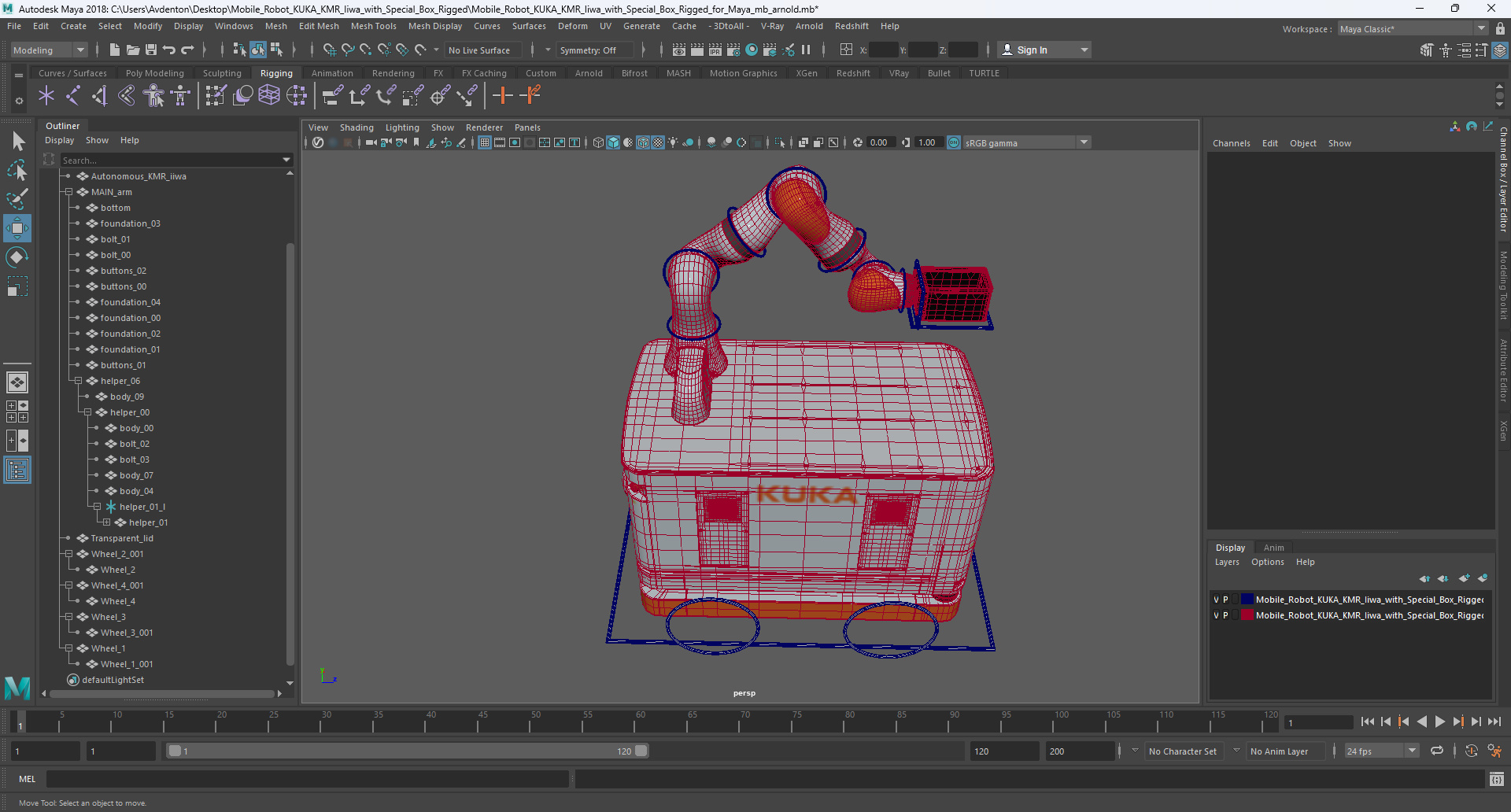Click the blue layer color swatch
The height and width of the screenshot is (812, 1511).
(x=1247, y=600)
